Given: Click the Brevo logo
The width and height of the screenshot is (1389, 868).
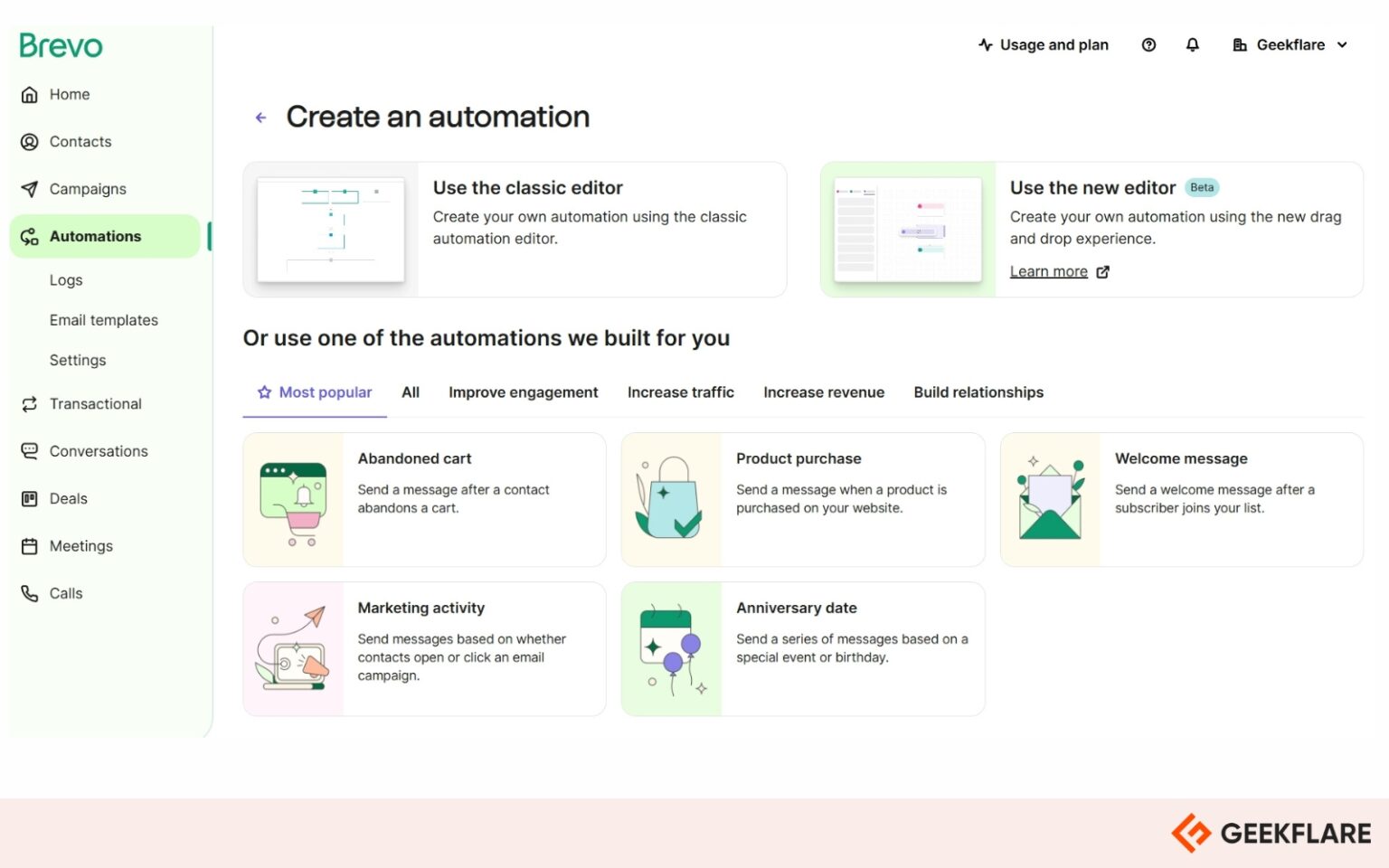Looking at the screenshot, I should click(61, 45).
